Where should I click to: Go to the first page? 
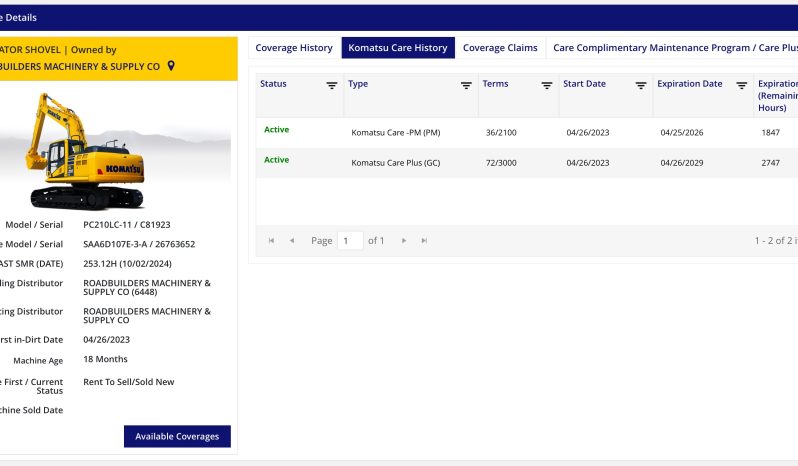(x=271, y=241)
